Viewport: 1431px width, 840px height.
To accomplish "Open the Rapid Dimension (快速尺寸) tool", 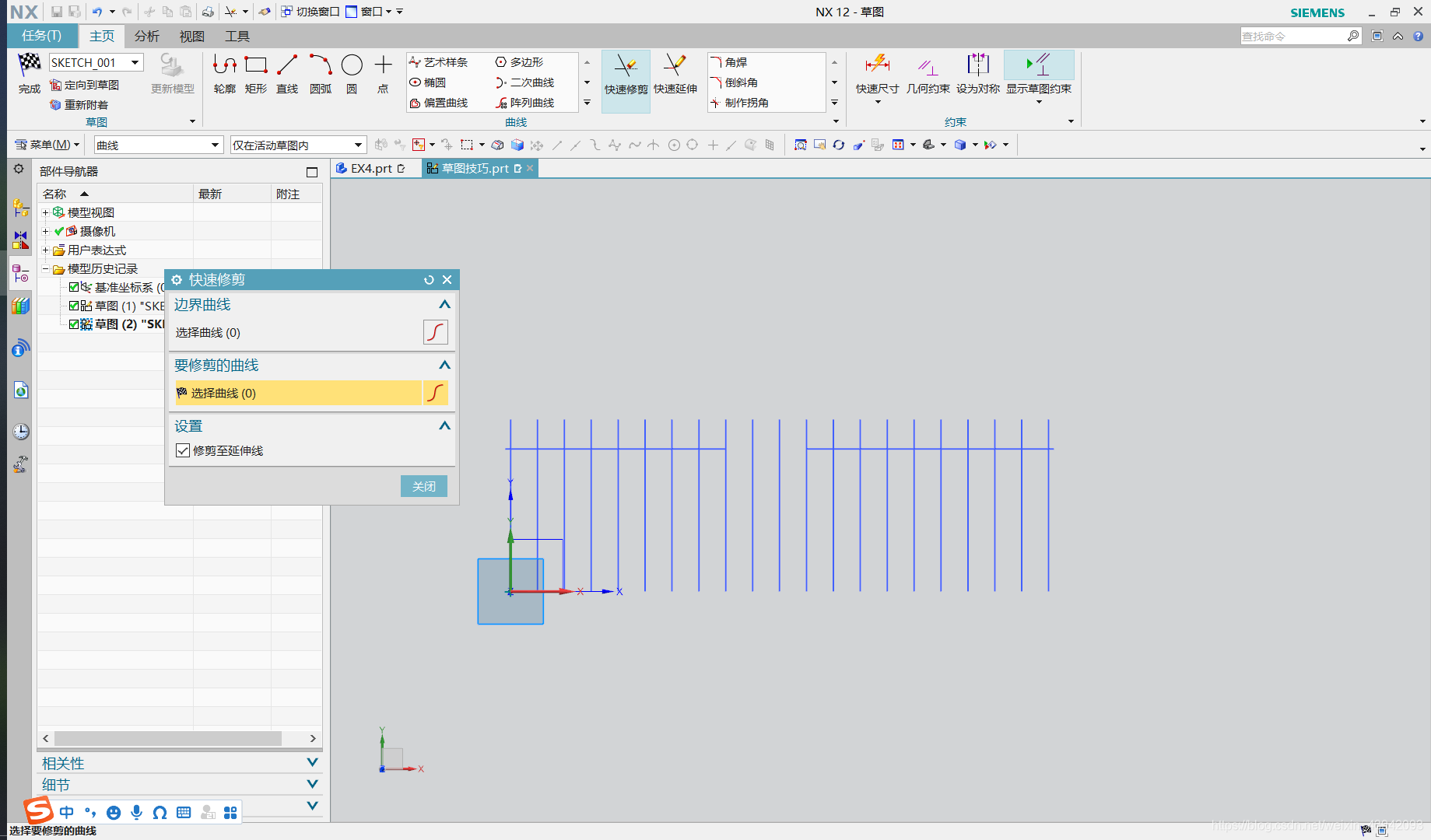I will [x=877, y=75].
